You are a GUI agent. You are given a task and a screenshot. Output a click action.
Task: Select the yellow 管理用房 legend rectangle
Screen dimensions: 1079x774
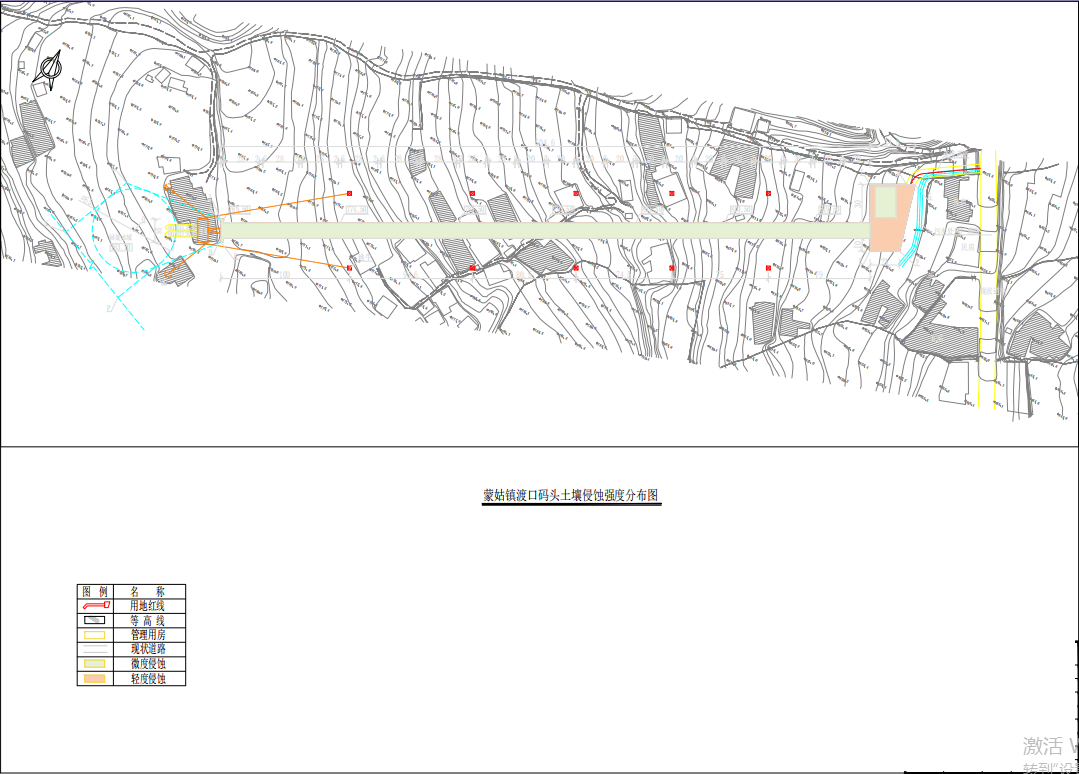96,635
